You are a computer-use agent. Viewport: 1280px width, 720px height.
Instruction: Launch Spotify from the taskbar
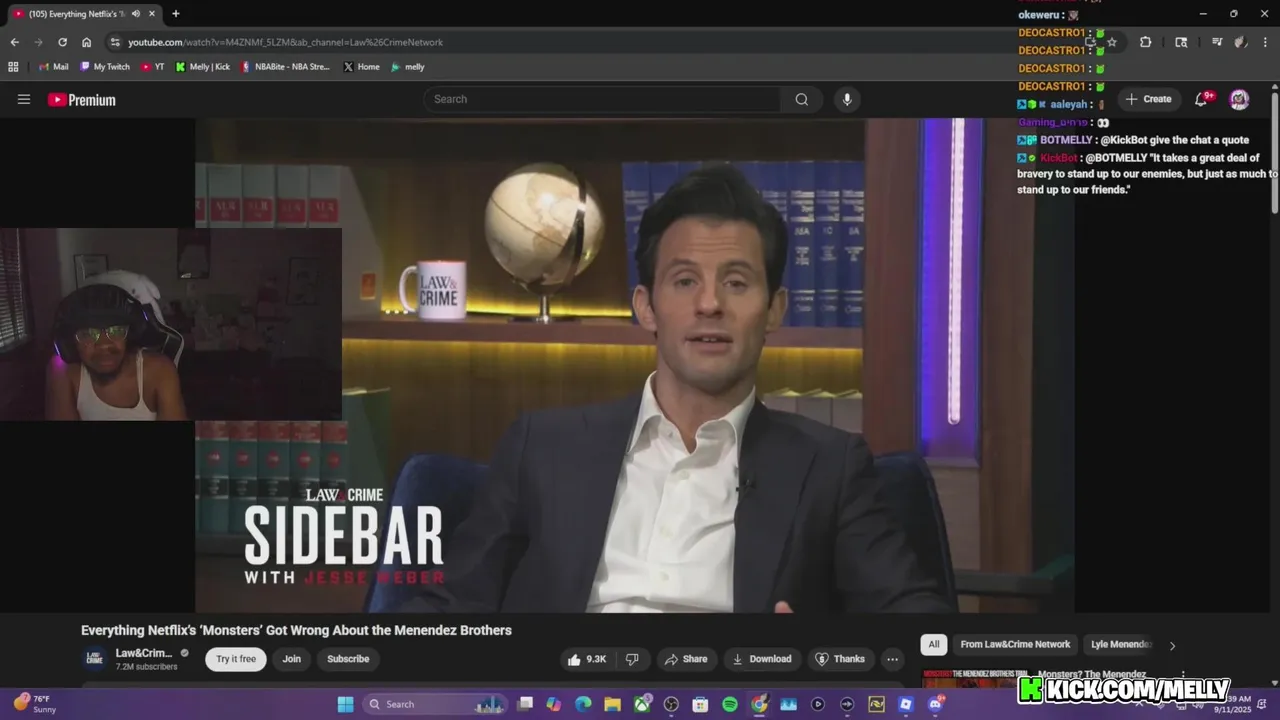tap(730, 704)
